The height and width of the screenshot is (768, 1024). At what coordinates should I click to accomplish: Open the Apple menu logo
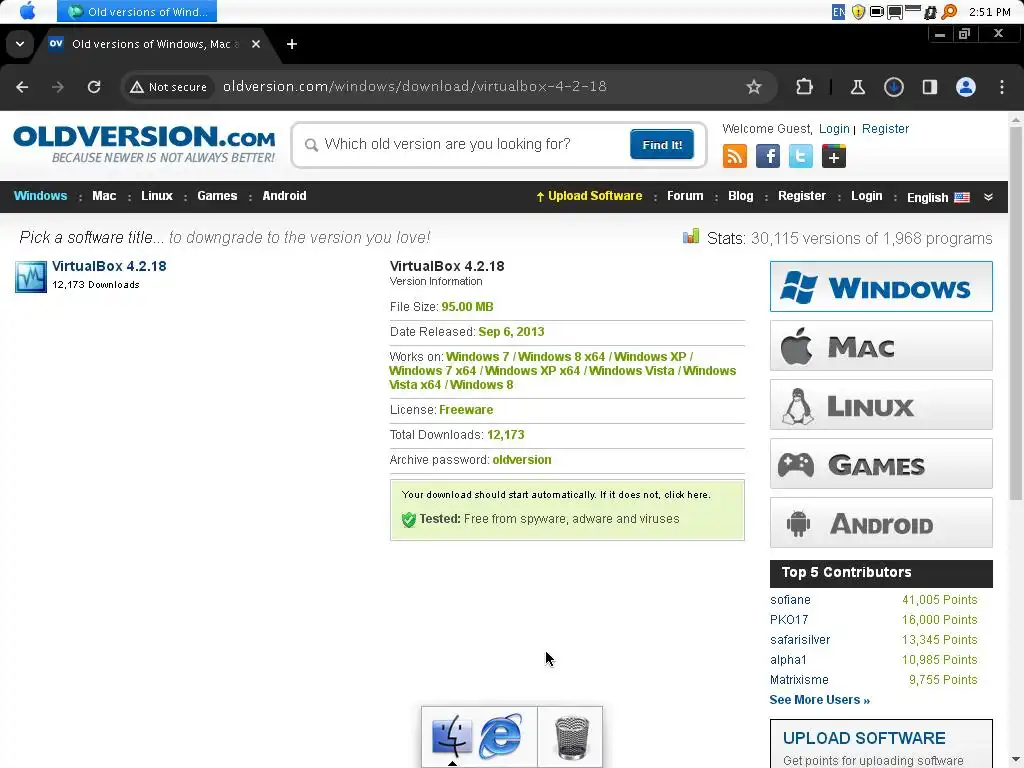click(27, 11)
